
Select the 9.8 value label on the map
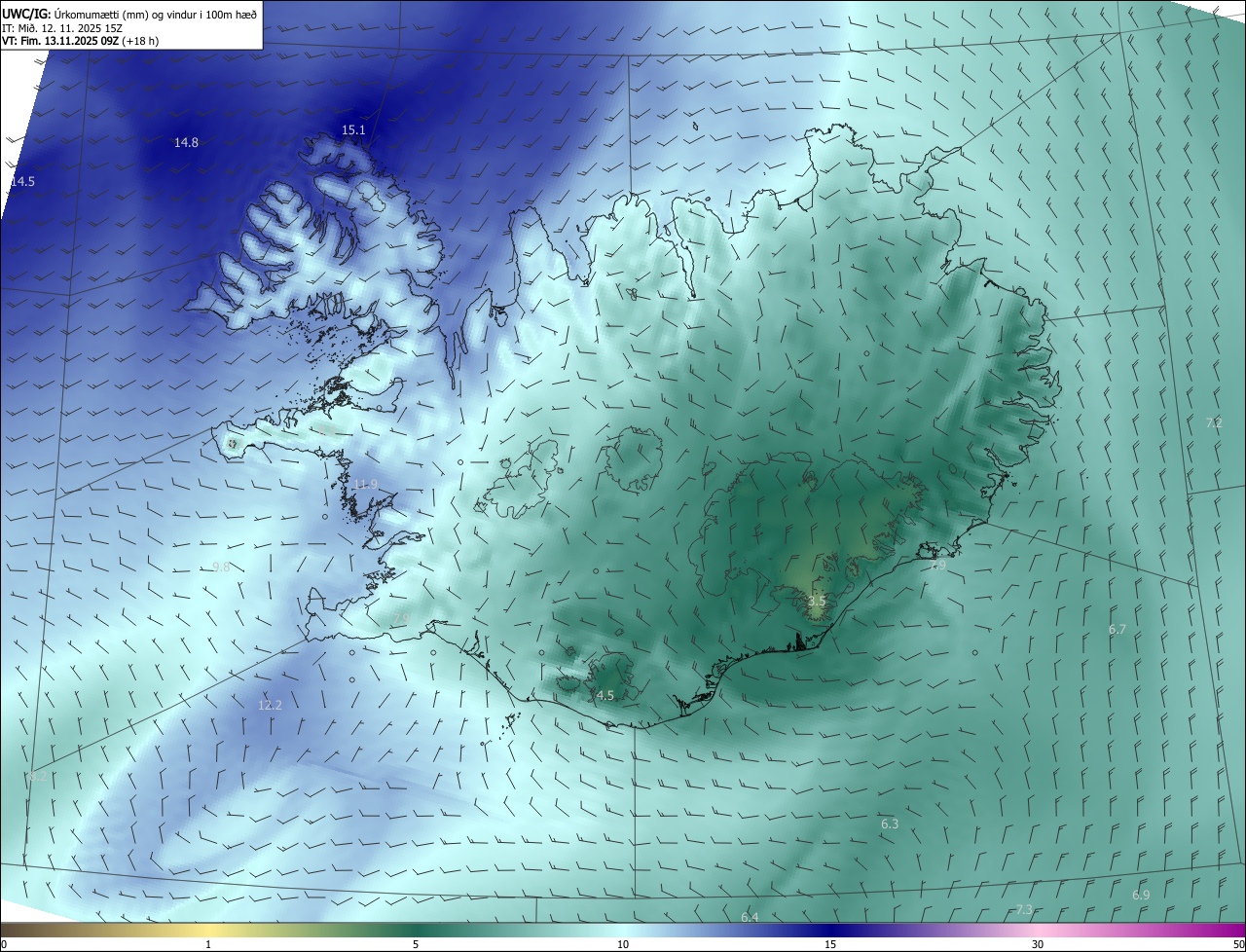(x=221, y=568)
